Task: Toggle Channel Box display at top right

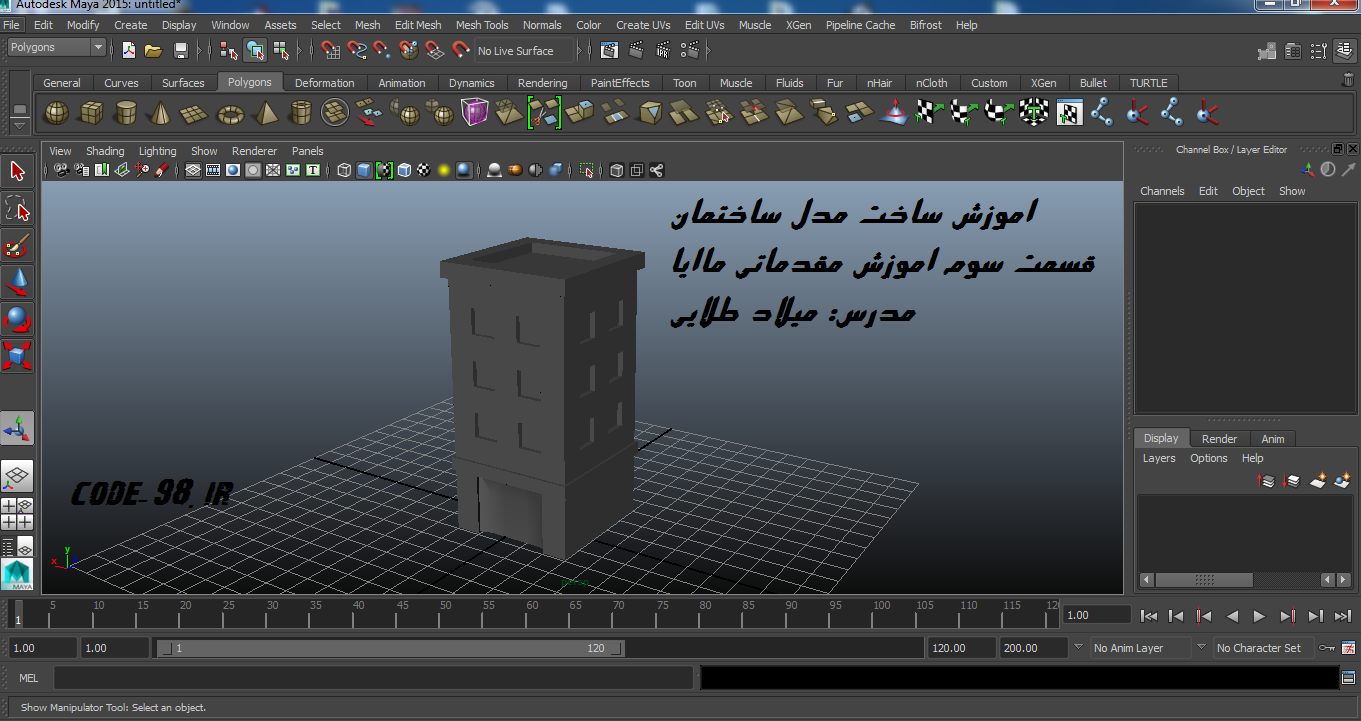Action: pyautogui.click(x=1345, y=50)
